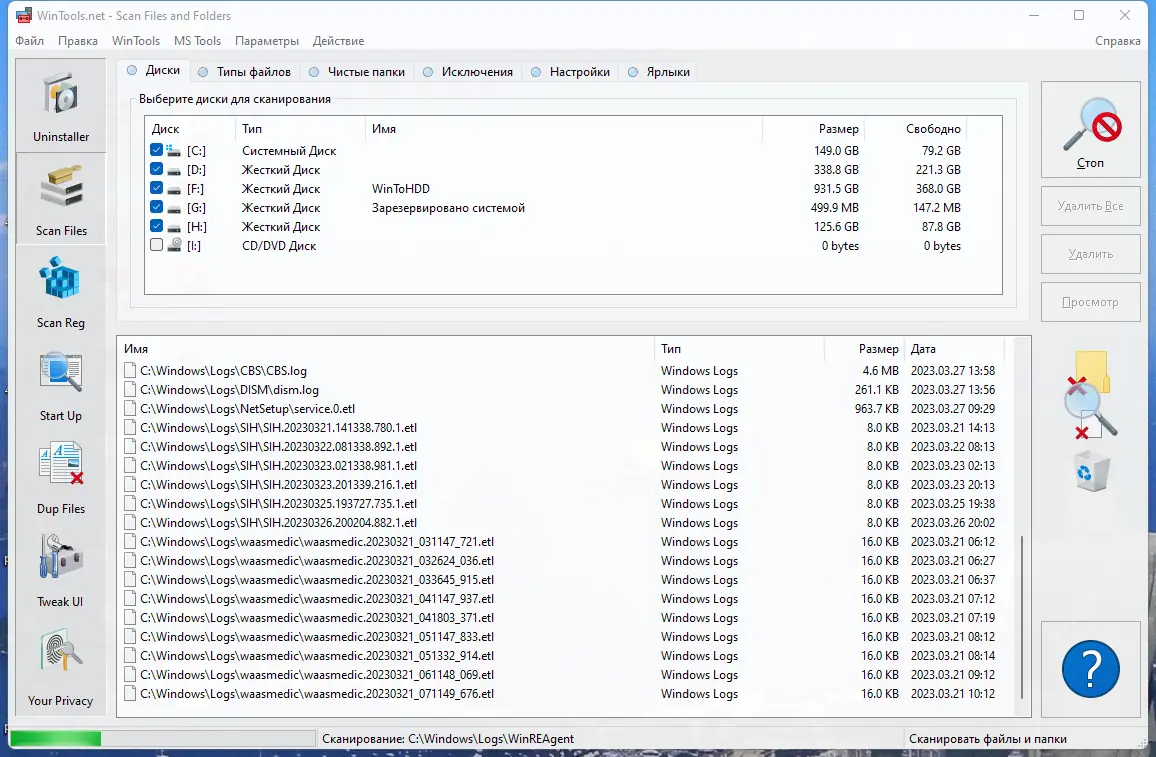The height and width of the screenshot is (757, 1156).
Task: Open the Справка menu
Action: point(1118,41)
